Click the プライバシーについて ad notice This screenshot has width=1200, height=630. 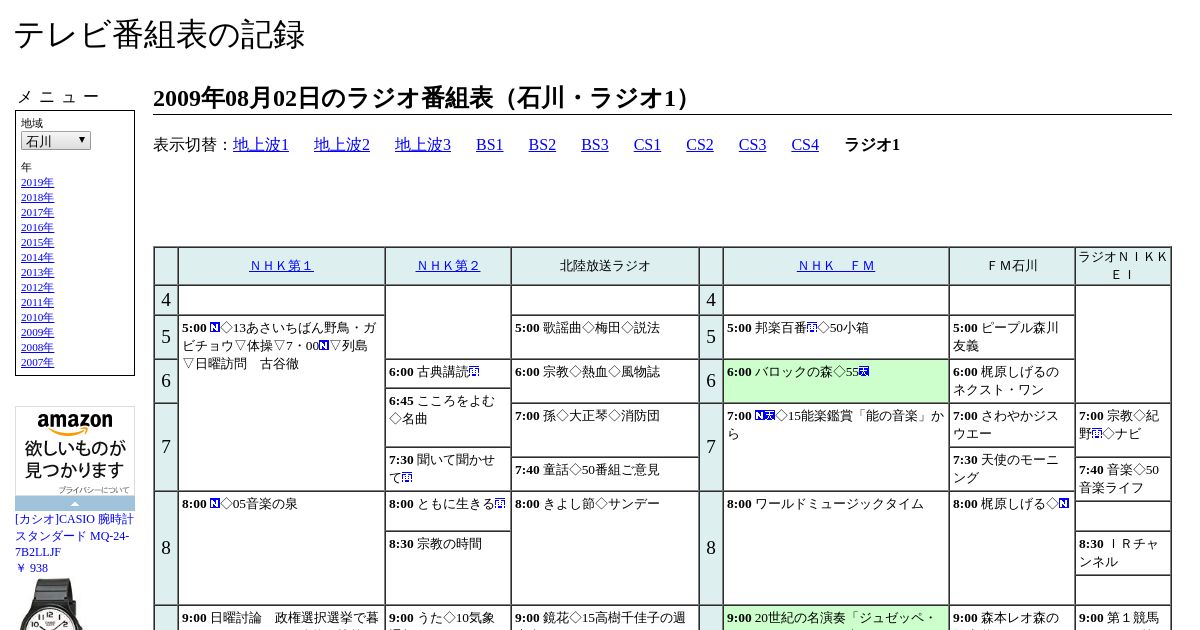pyautogui.click(x=93, y=490)
